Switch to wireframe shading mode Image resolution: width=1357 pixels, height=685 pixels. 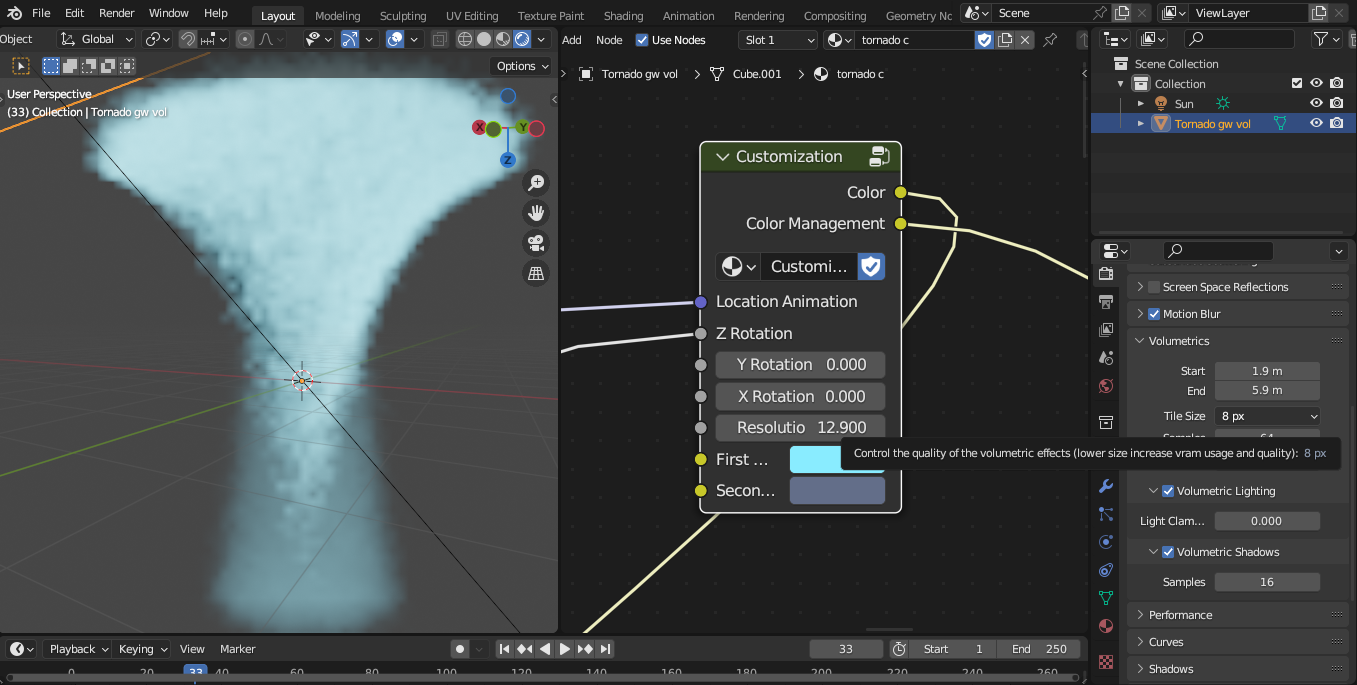coord(465,39)
